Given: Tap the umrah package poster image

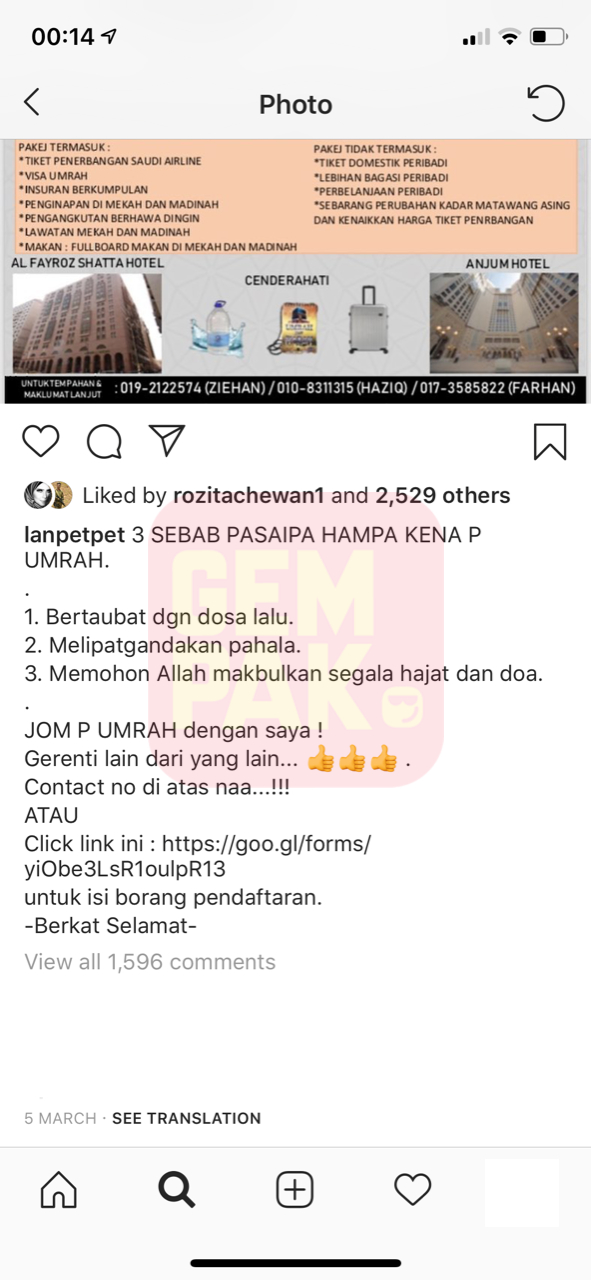Looking at the screenshot, I should [295, 271].
